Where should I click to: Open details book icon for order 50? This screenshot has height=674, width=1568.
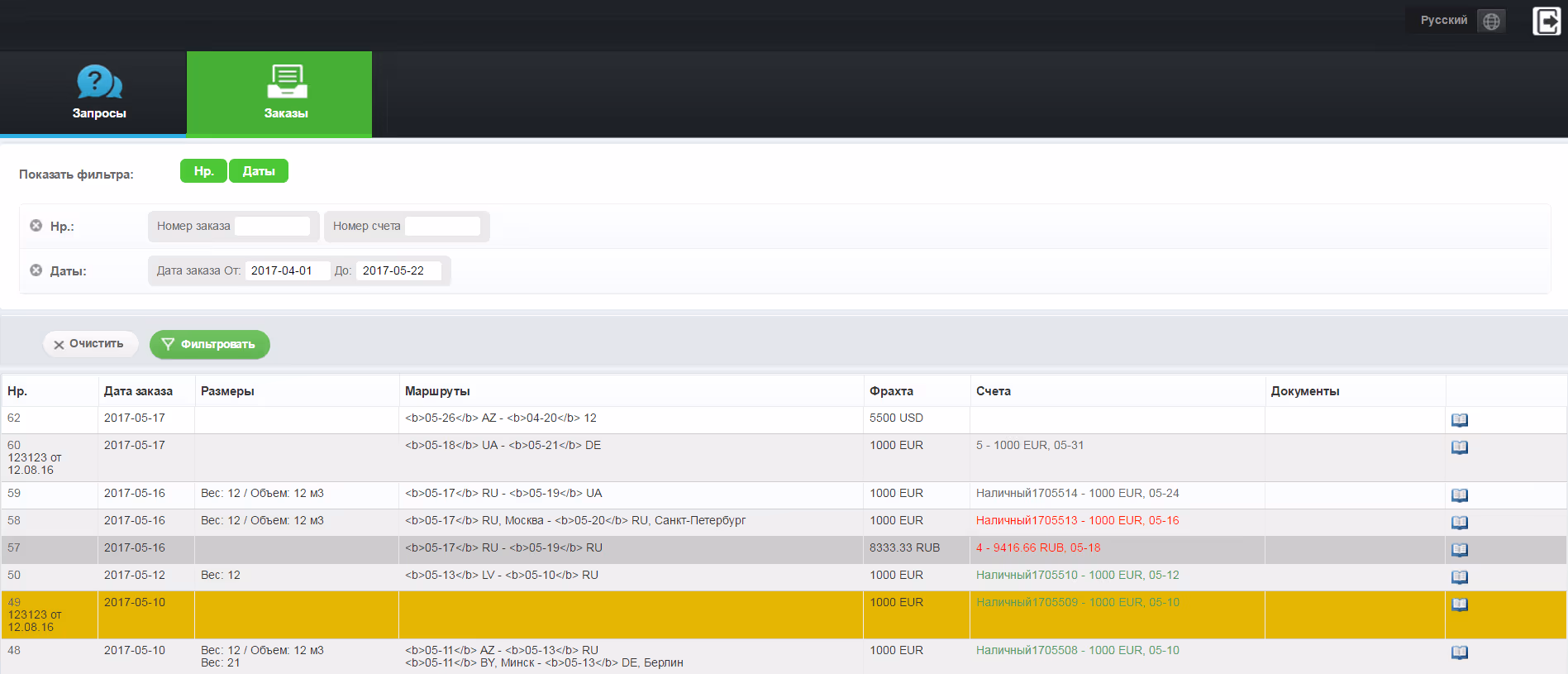point(1460,577)
